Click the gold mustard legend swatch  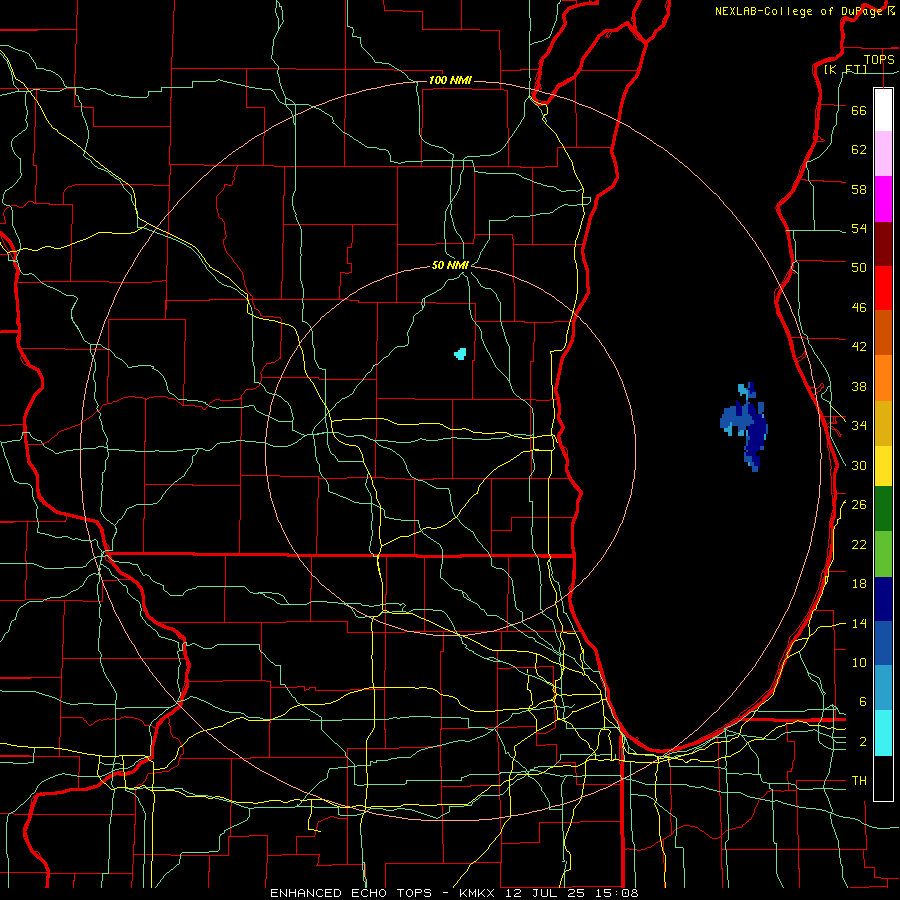[x=883, y=423]
